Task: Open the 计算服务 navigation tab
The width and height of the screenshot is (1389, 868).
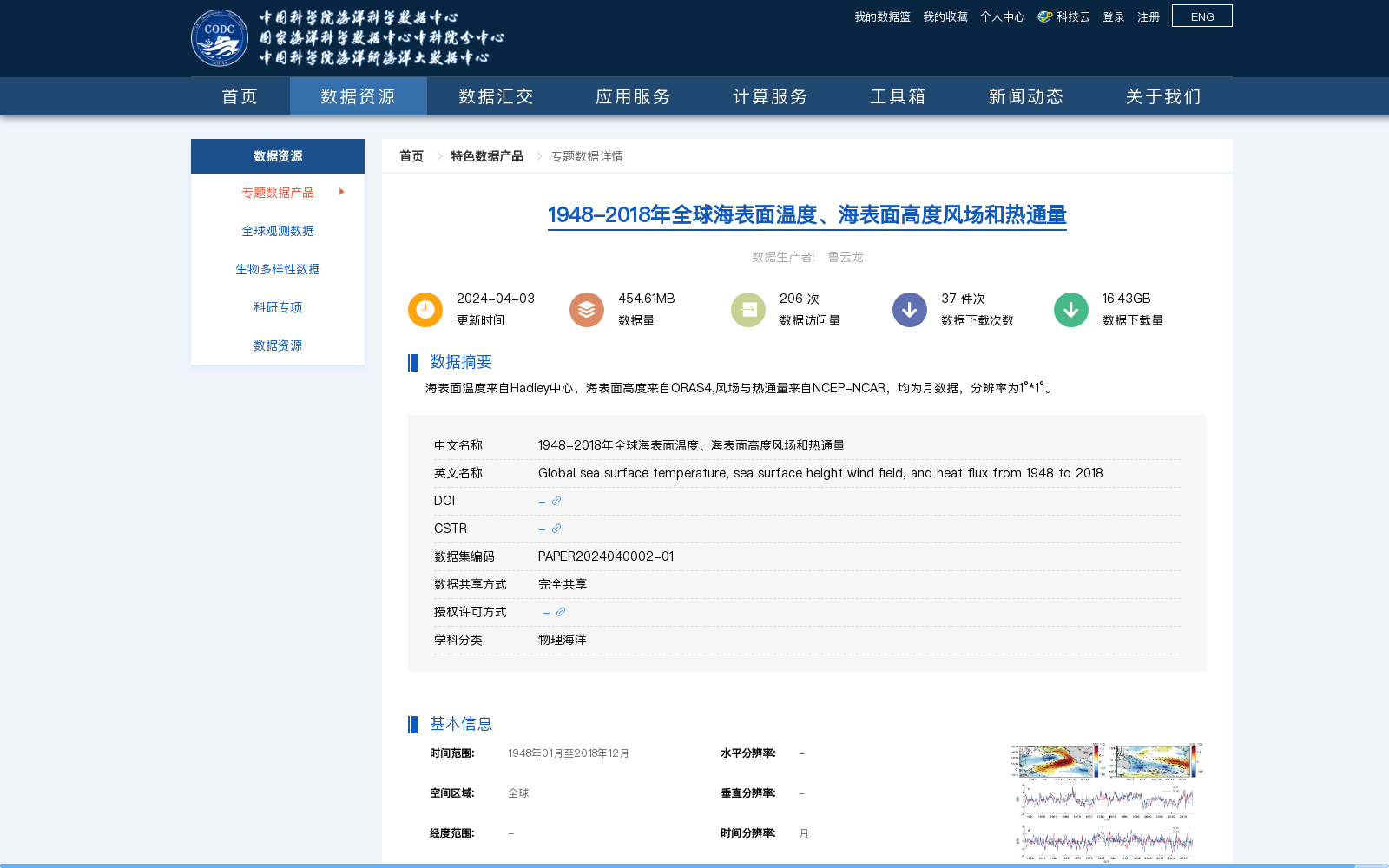Action: [x=770, y=96]
